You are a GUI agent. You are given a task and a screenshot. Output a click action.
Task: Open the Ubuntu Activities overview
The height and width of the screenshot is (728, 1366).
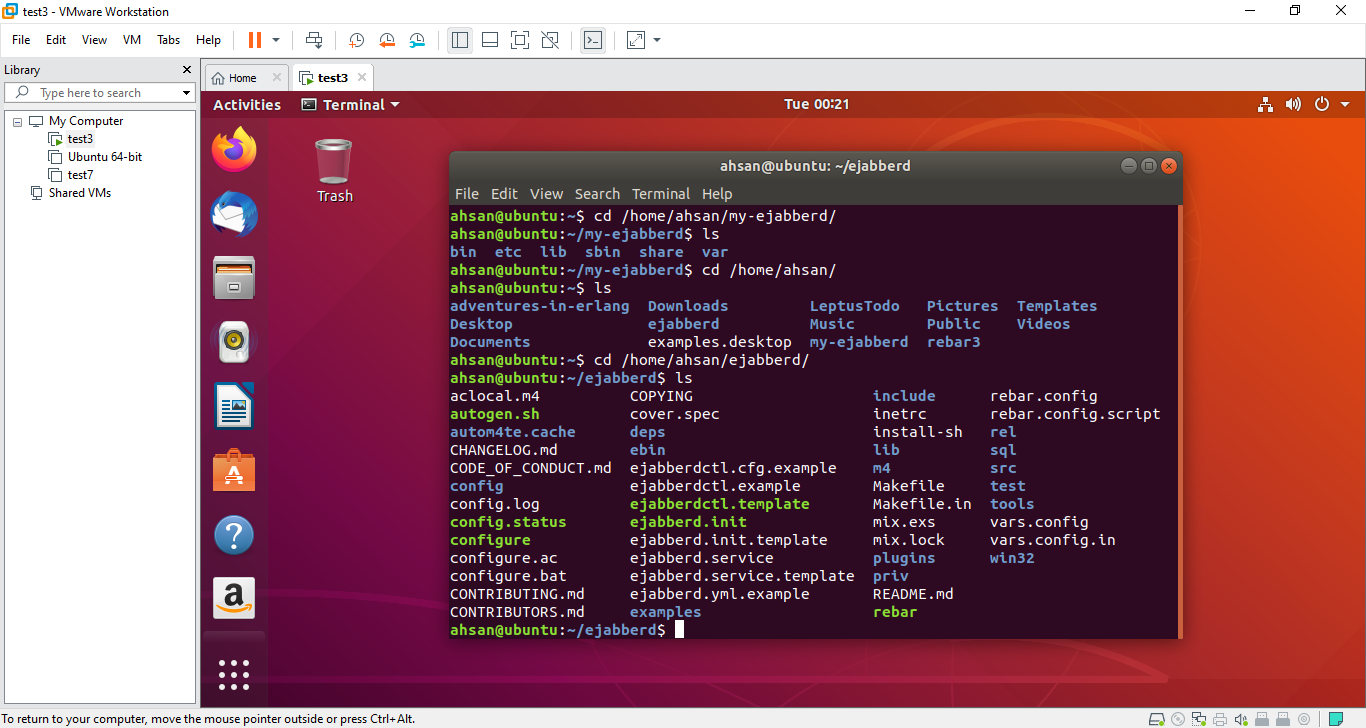(247, 105)
